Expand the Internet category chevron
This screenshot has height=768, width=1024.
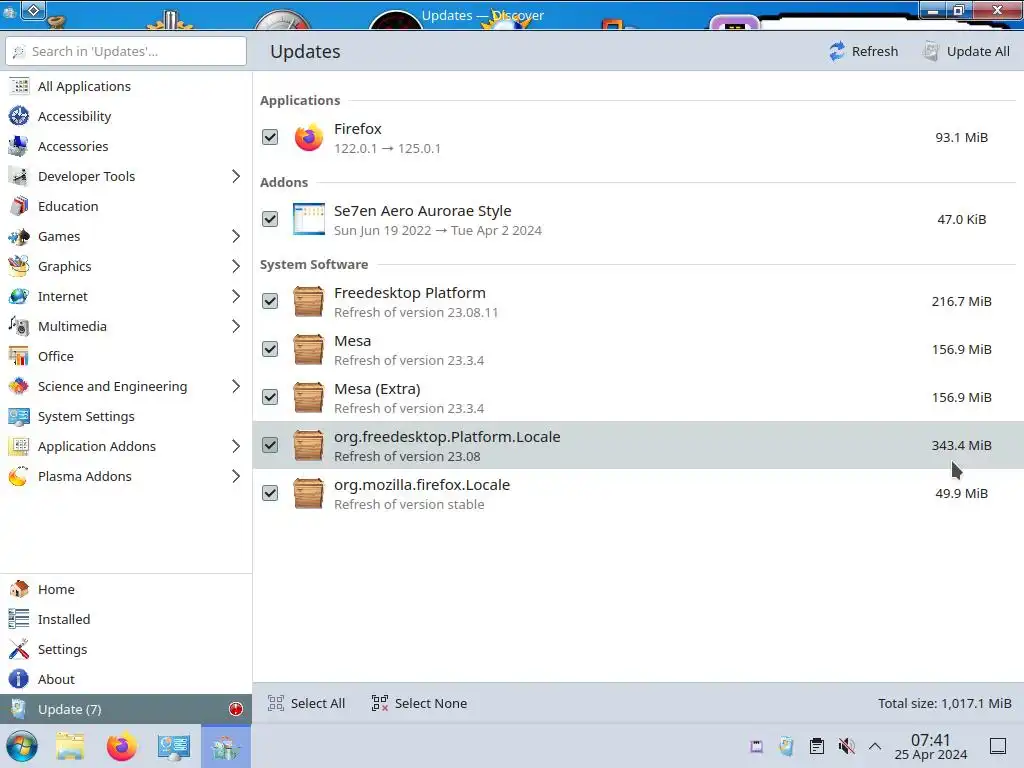point(236,296)
